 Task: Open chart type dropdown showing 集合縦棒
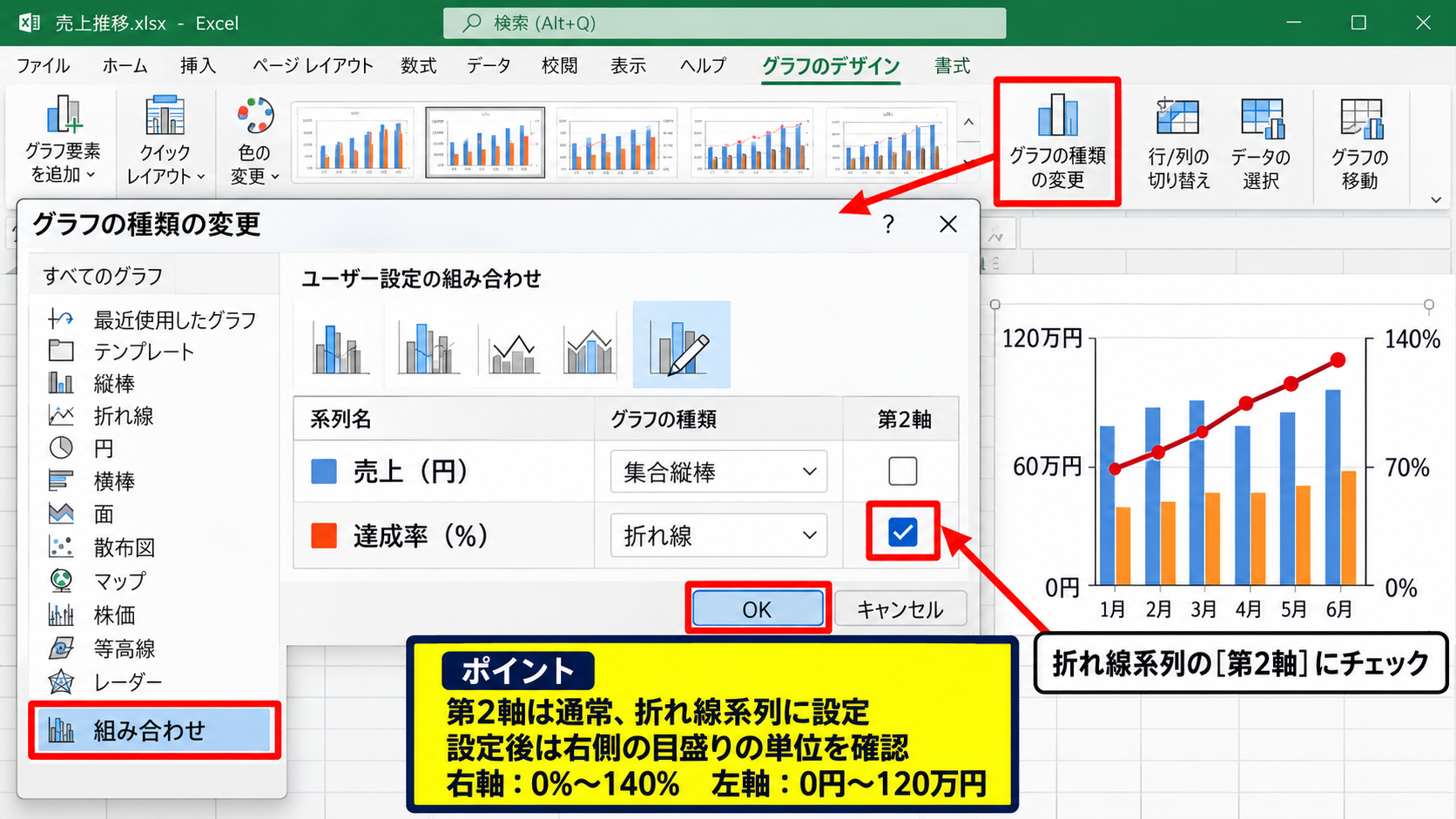coord(718,472)
